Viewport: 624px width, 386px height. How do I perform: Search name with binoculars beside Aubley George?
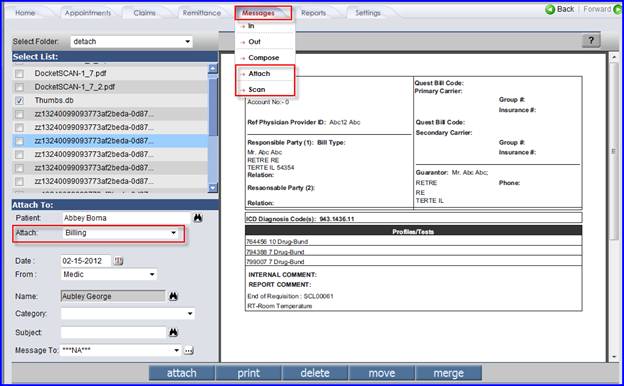173,296
